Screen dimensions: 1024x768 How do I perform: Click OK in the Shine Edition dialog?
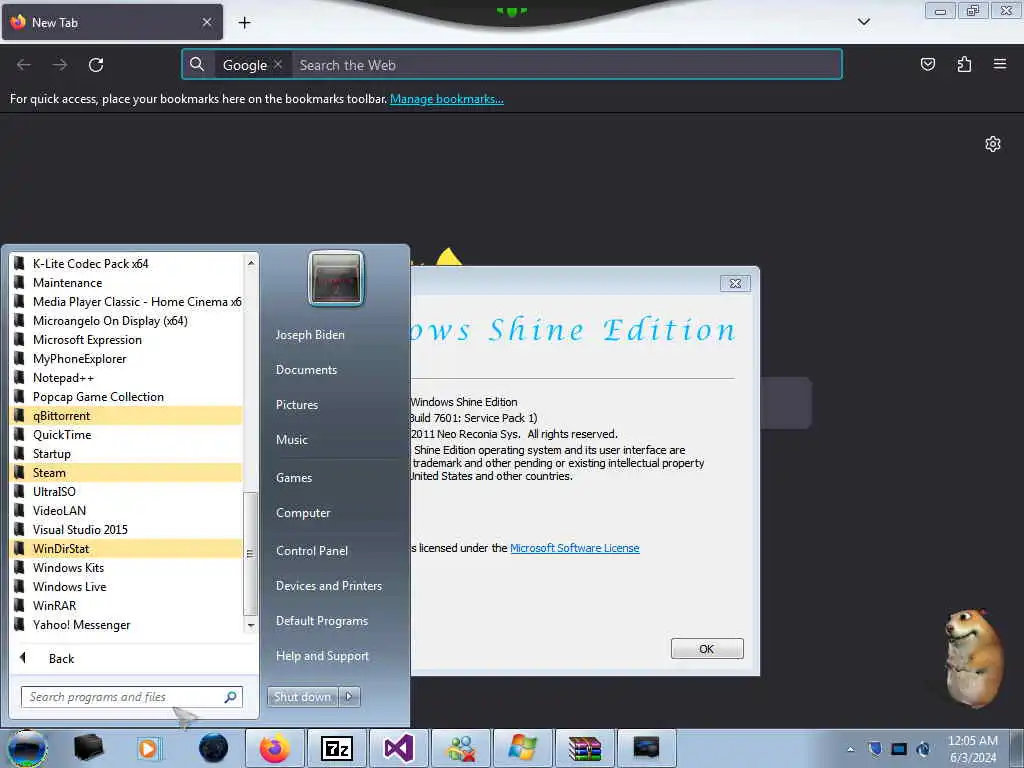(x=707, y=648)
